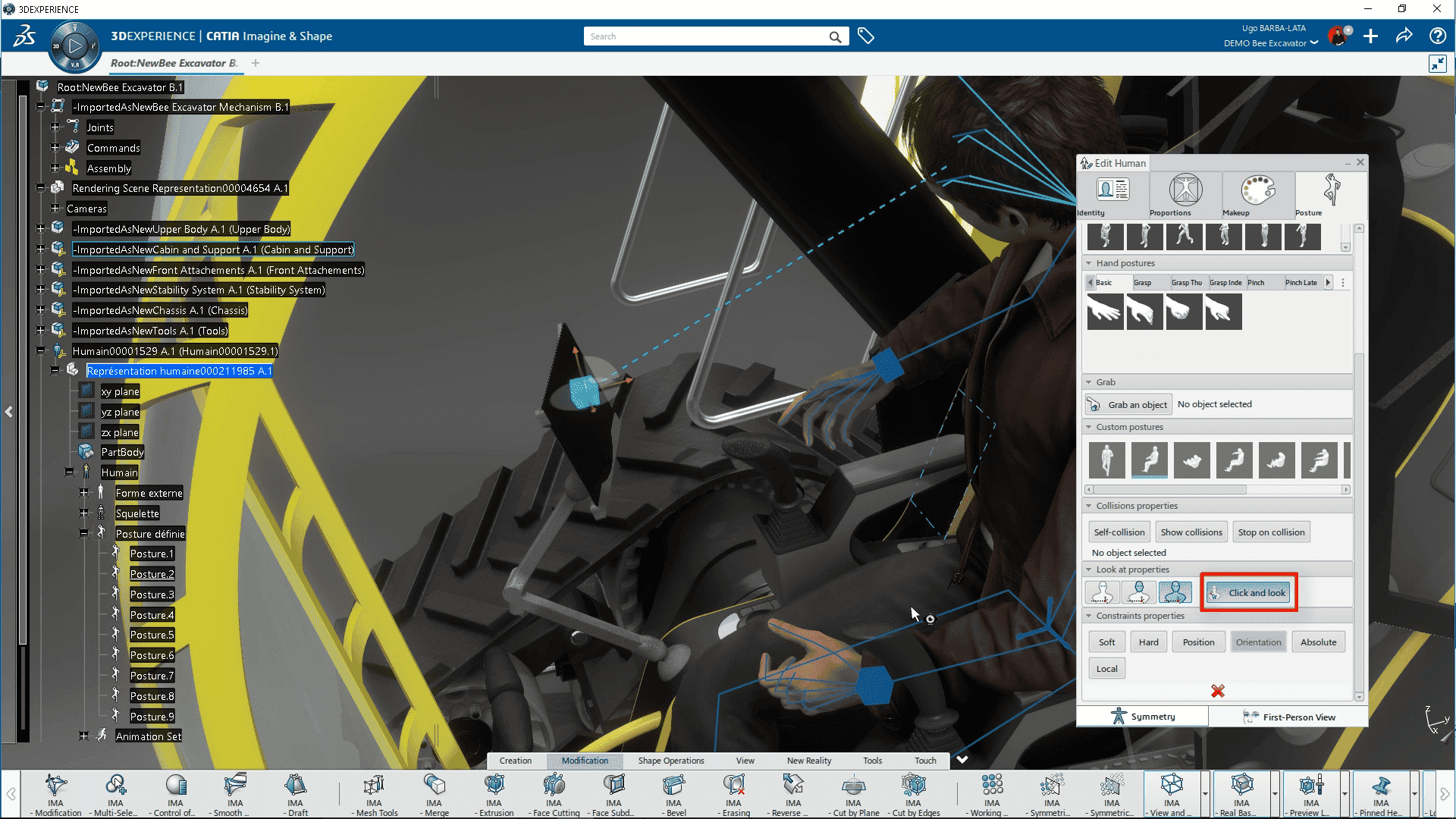
Task: Click the IMA Extrusion tool icon
Action: [494, 786]
